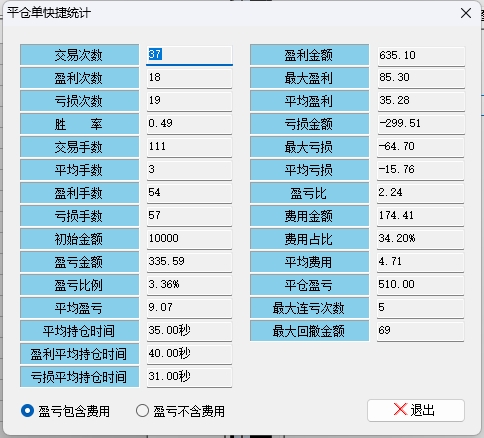Click the blue 平仓盈亏 label
484x438 pixels.
point(309,285)
